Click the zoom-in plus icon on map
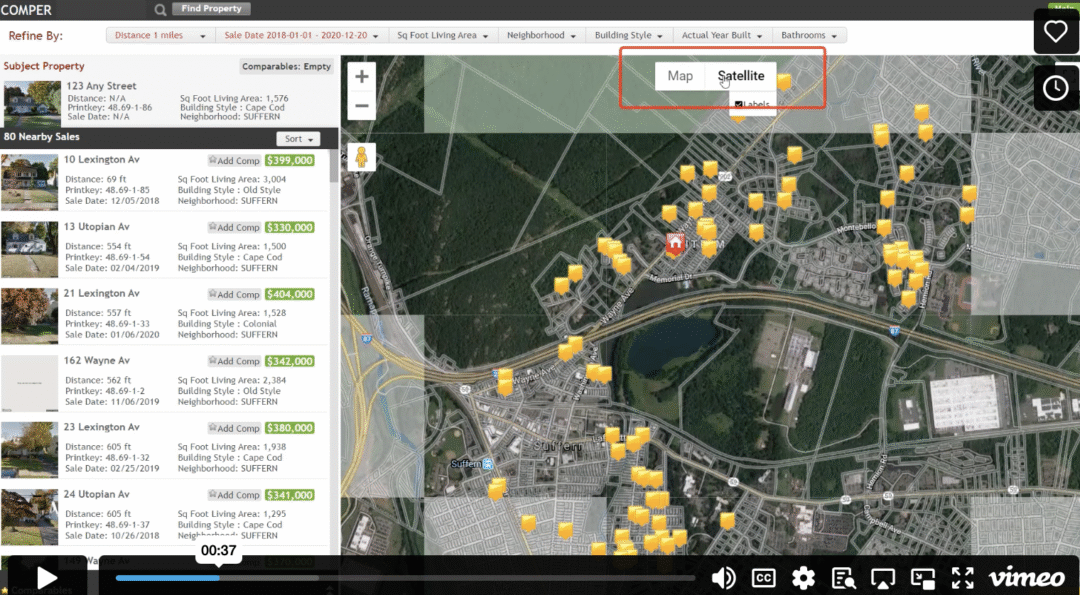The height and width of the screenshot is (595, 1080). [361, 76]
